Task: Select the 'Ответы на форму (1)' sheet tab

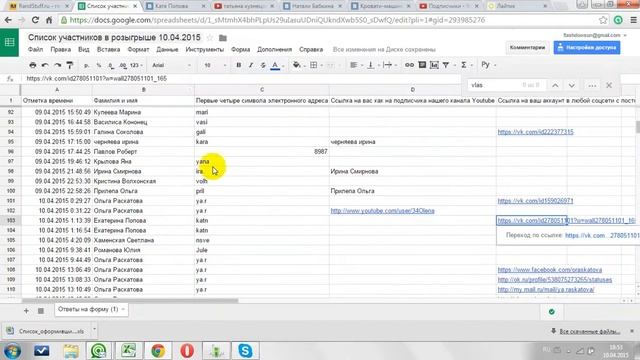Action: tap(91, 309)
